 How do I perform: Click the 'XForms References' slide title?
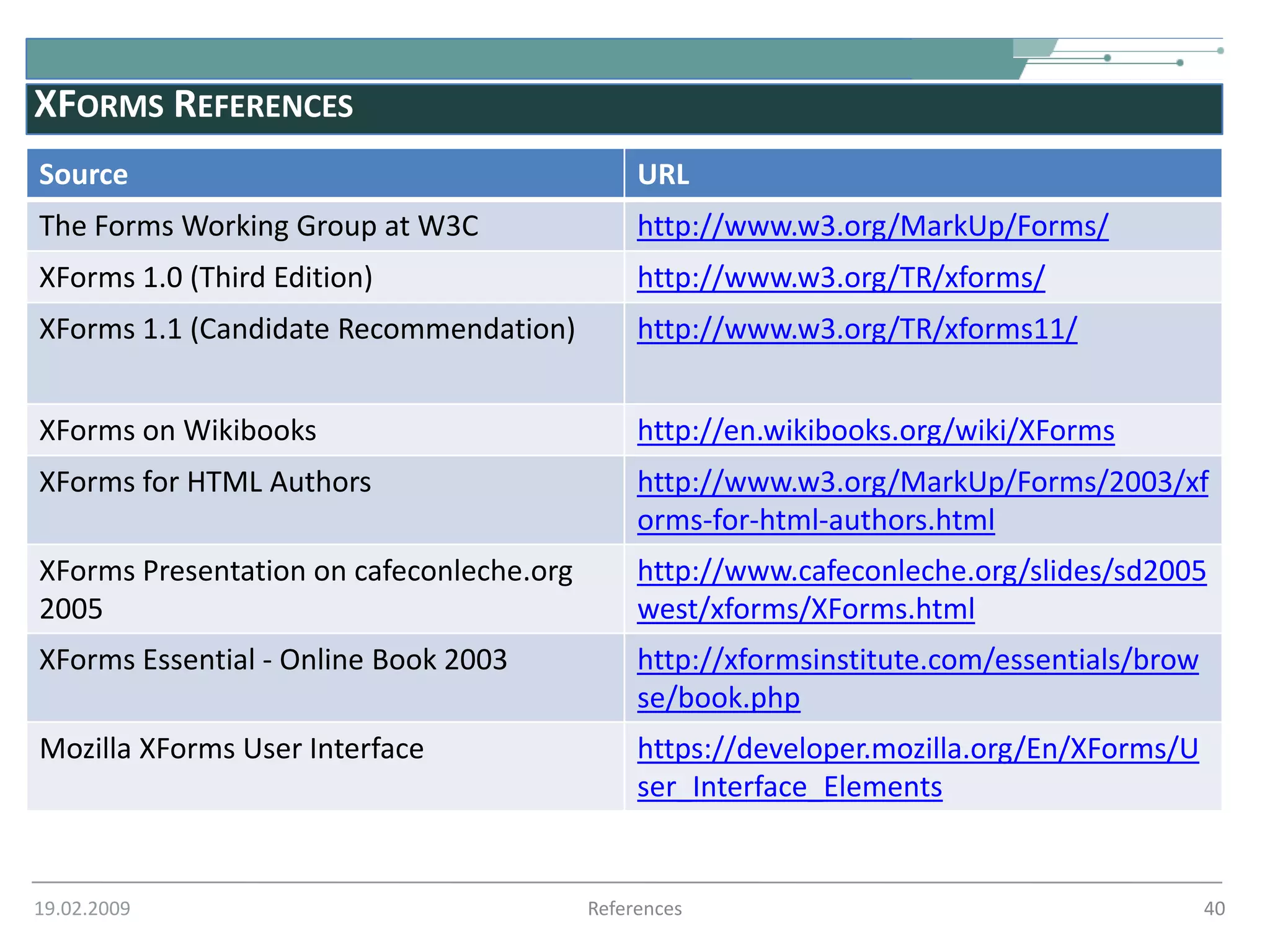point(193,105)
